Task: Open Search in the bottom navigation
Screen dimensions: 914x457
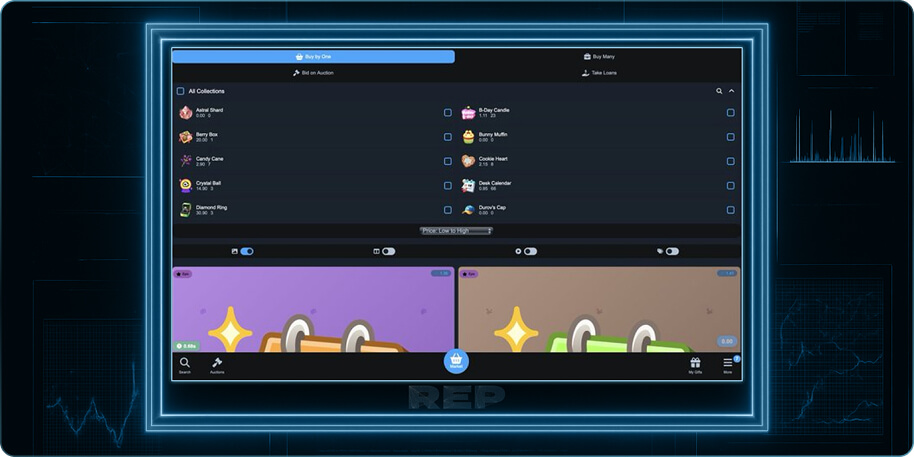Action: [x=185, y=364]
